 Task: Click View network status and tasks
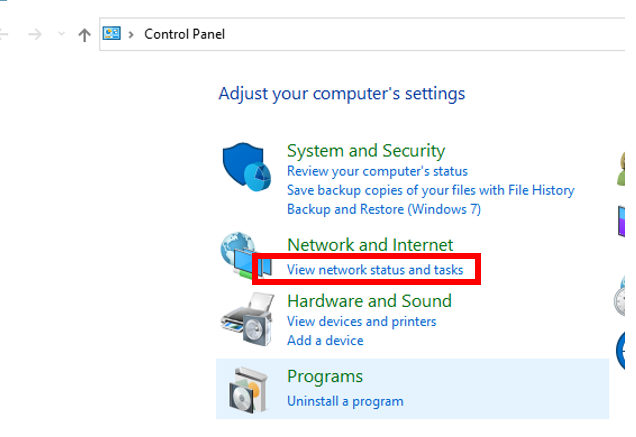point(374,270)
